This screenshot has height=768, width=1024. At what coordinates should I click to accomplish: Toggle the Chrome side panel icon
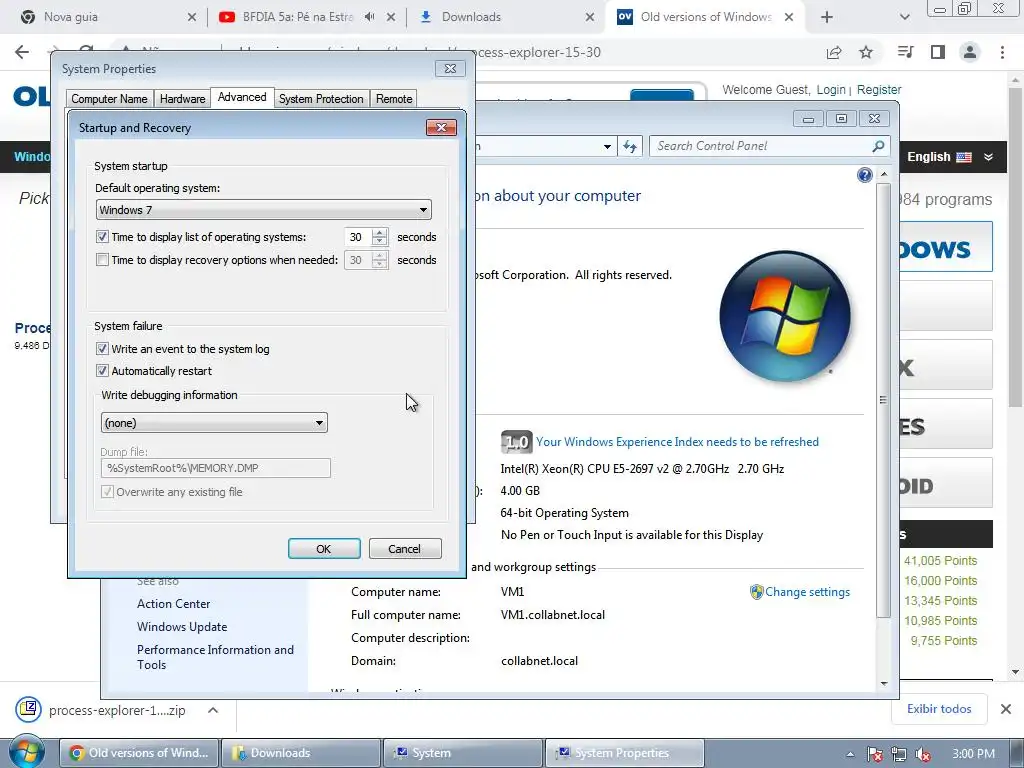tap(938, 52)
